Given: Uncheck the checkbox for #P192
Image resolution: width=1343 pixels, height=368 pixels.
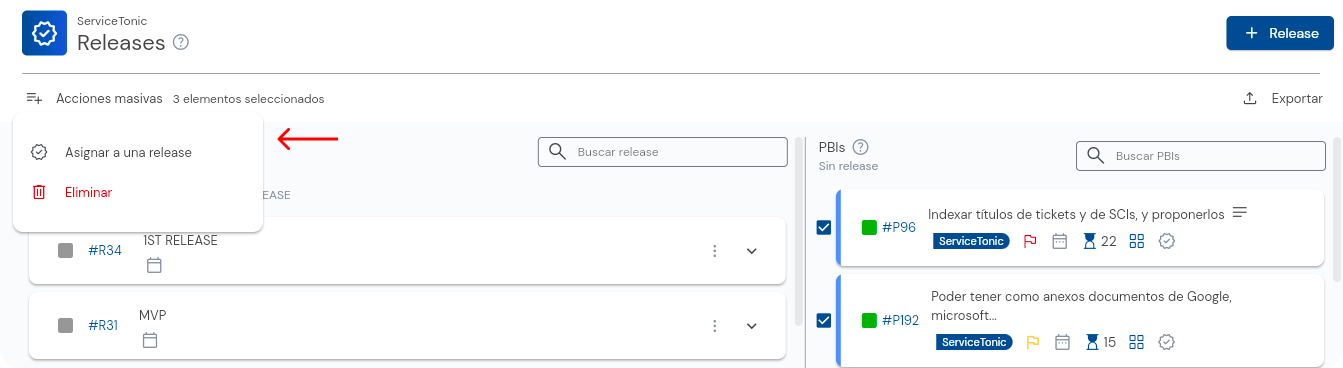Looking at the screenshot, I should coord(824,320).
